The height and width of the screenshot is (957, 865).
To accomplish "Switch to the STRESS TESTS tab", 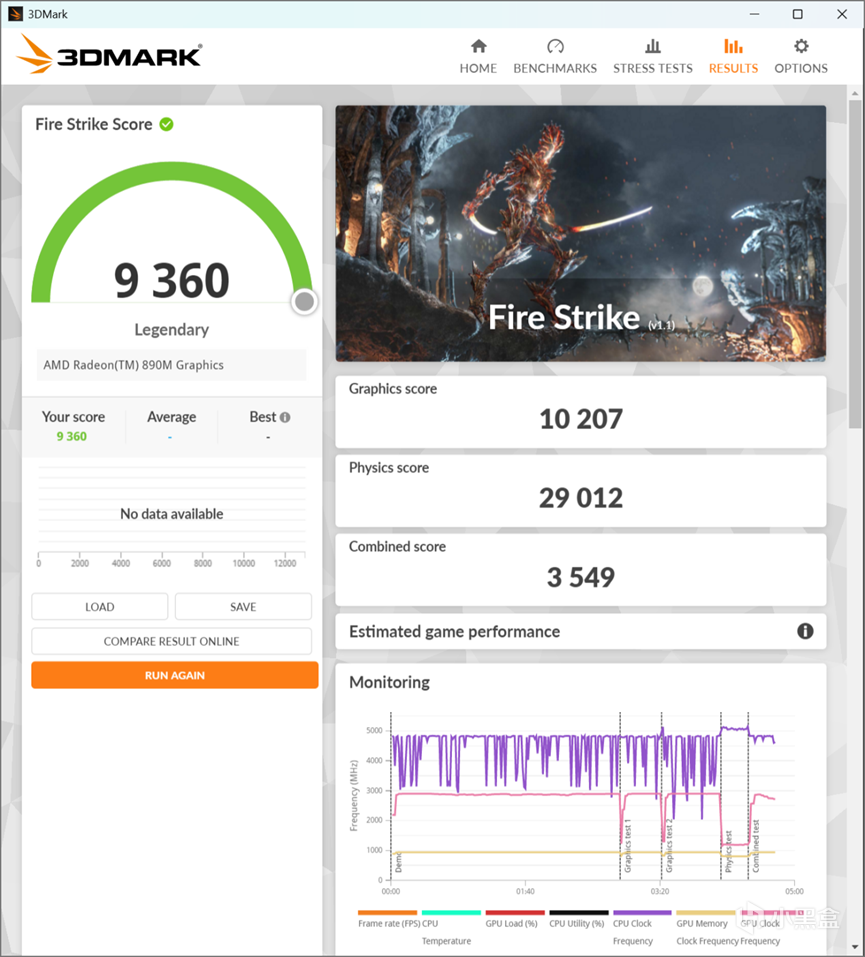I will click(x=653, y=56).
